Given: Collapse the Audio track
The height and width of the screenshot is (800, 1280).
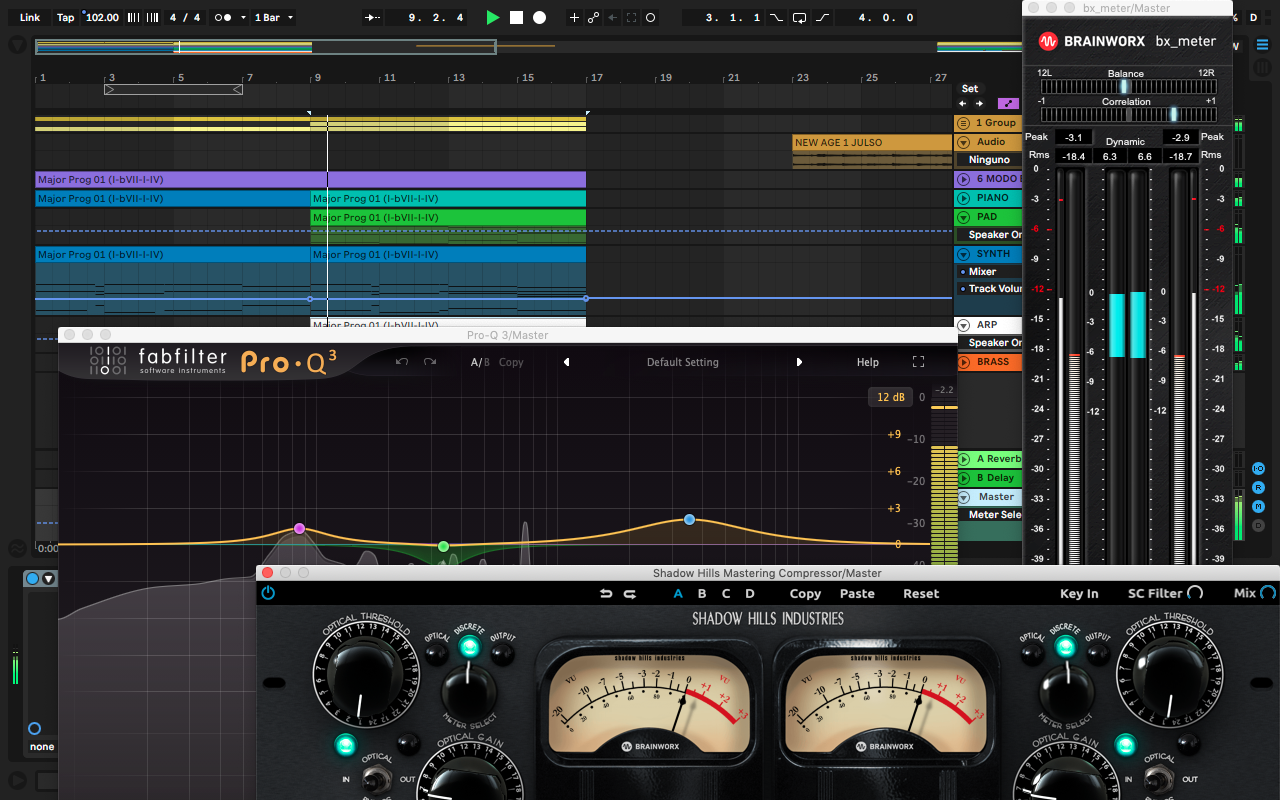Looking at the screenshot, I should (963, 142).
